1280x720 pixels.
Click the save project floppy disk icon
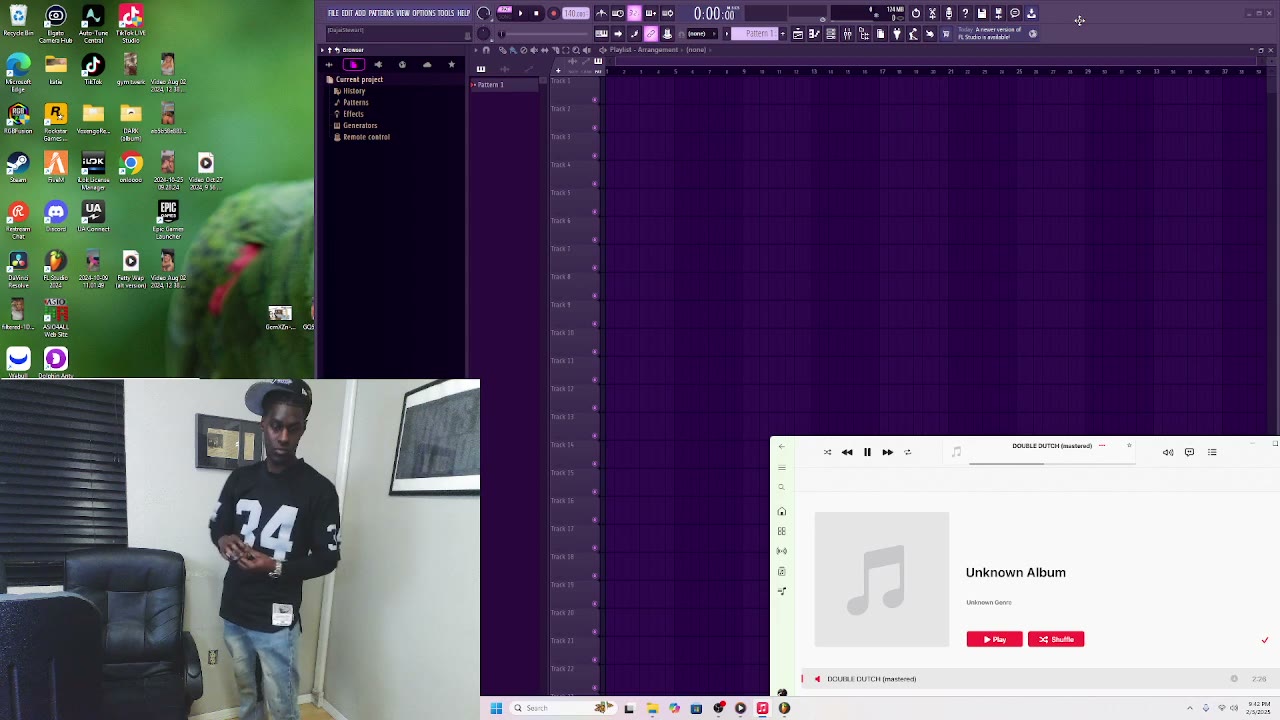point(982,13)
